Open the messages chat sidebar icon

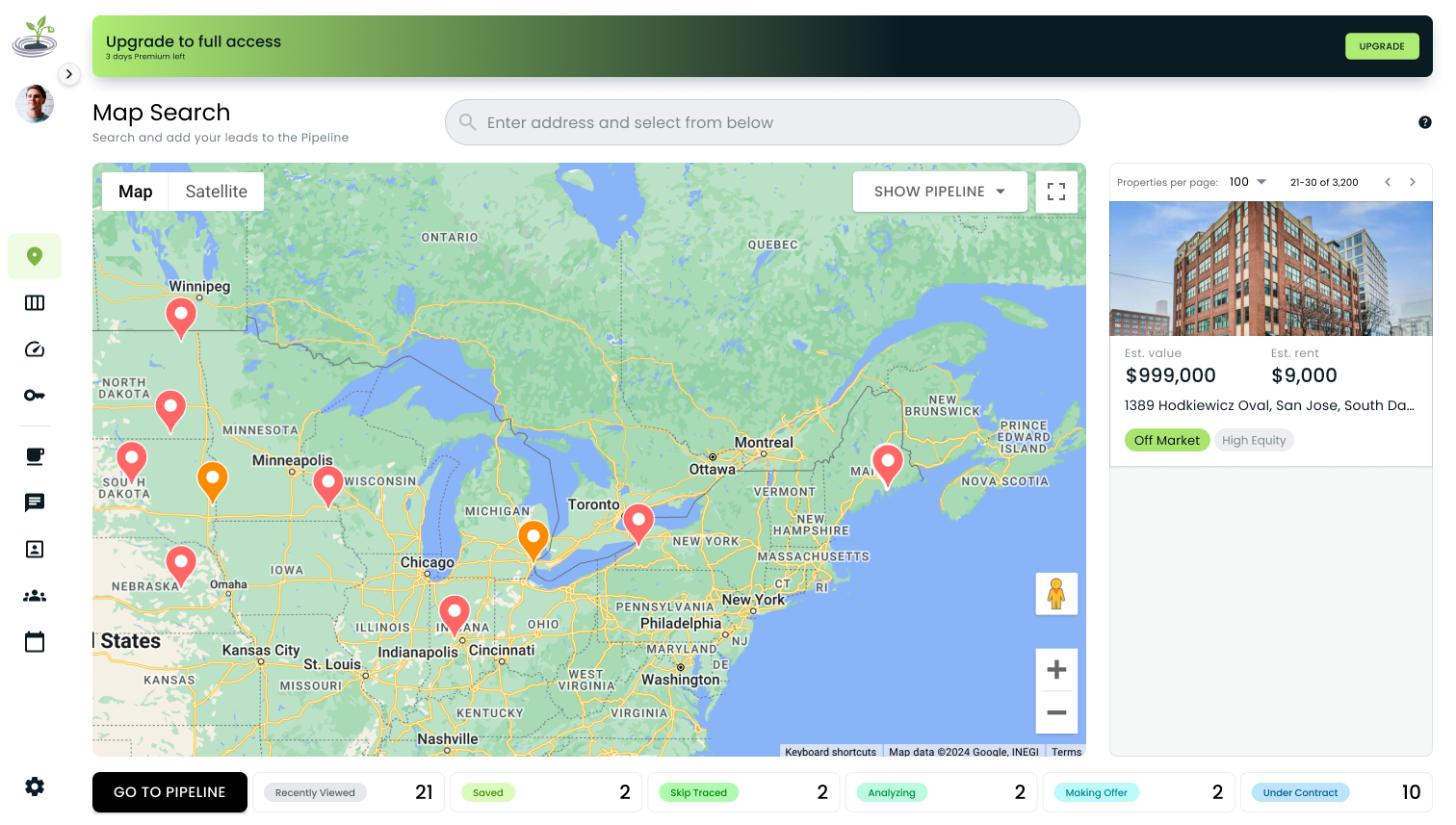coord(35,503)
